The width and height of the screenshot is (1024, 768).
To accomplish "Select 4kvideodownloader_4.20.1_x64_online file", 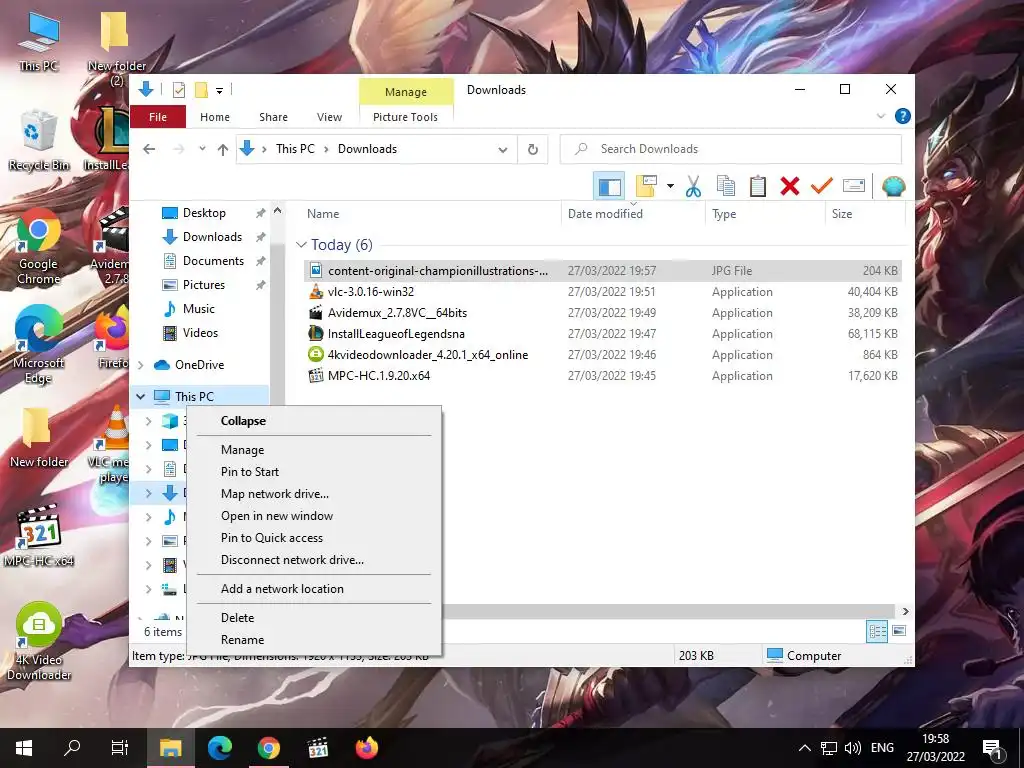I will coord(602,355).
